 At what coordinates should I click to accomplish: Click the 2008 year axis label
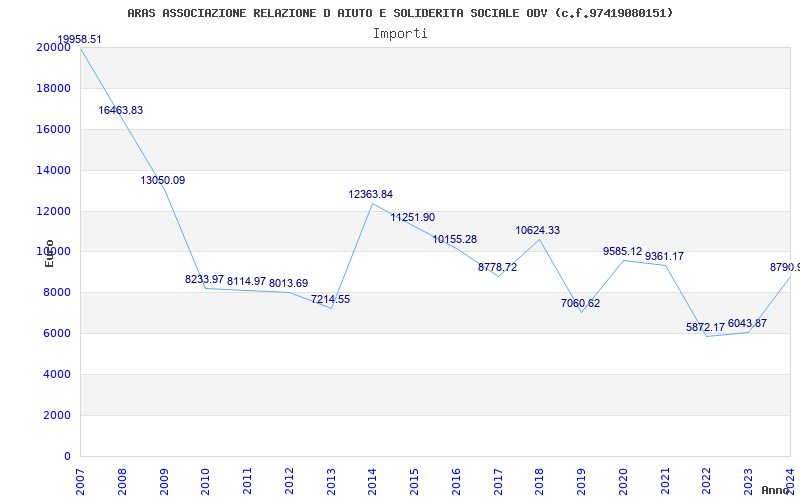[122, 482]
